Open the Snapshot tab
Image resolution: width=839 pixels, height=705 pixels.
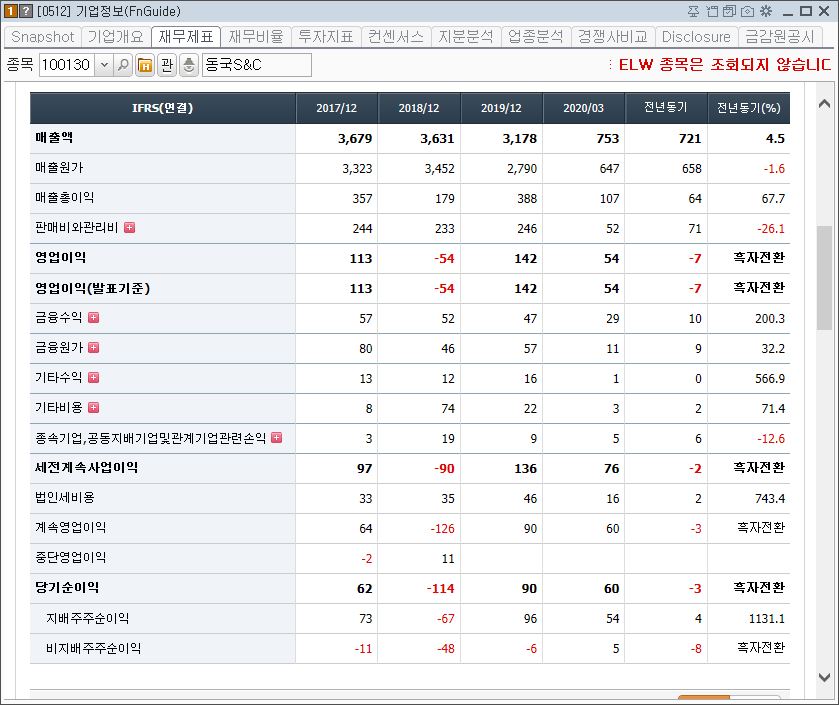41,36
